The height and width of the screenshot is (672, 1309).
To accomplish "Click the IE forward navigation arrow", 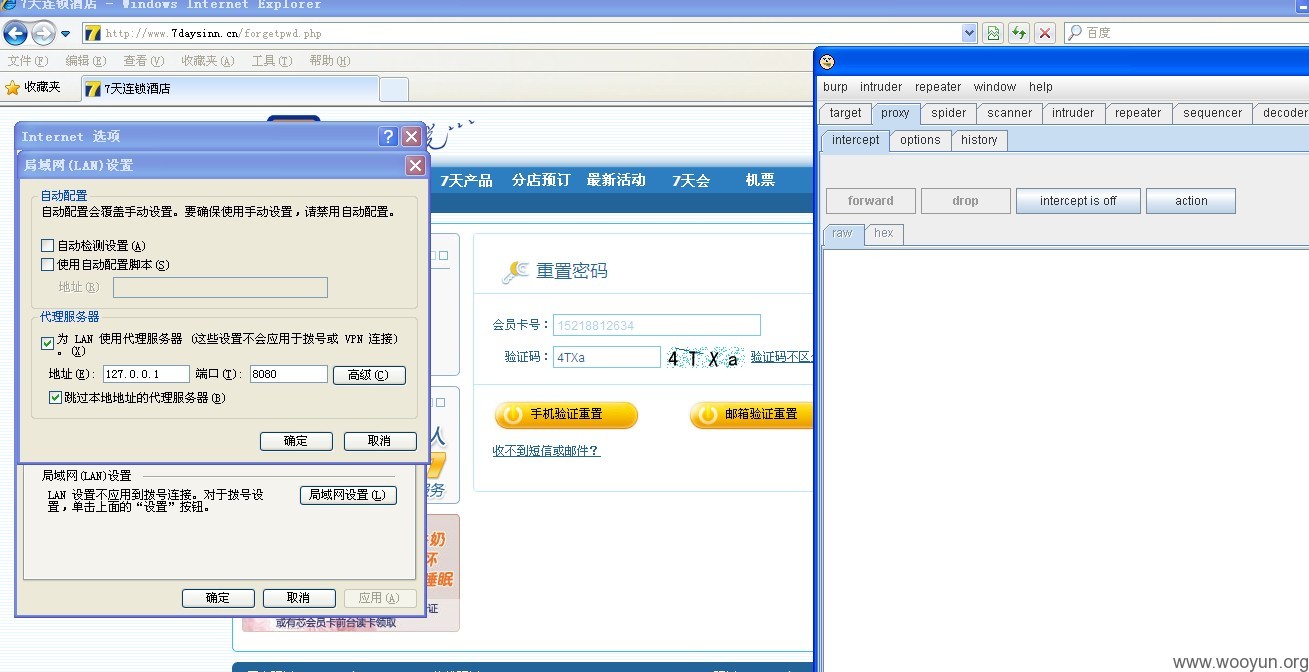I will pyautogui.click(x=43, y=33).
